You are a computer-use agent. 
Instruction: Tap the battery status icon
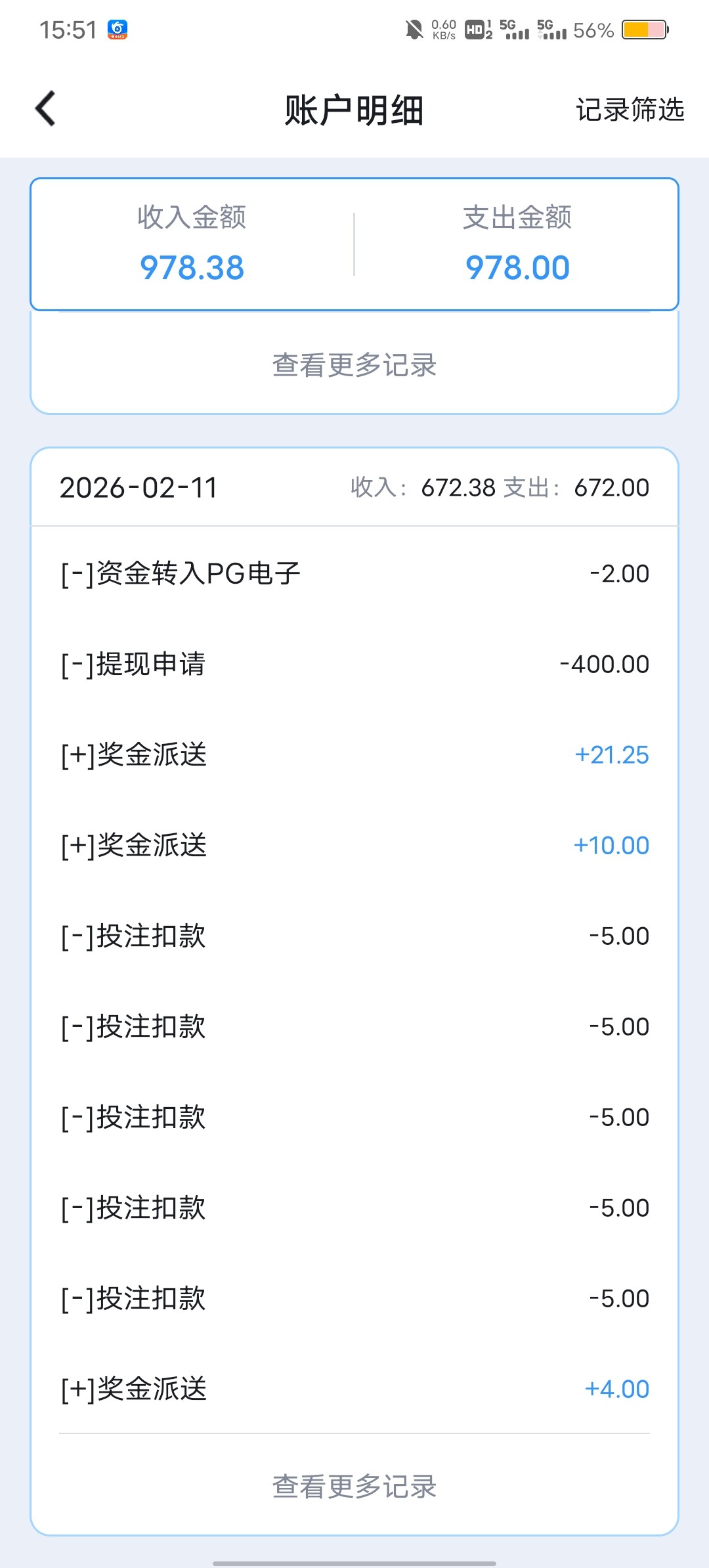(x=645, y=30)
